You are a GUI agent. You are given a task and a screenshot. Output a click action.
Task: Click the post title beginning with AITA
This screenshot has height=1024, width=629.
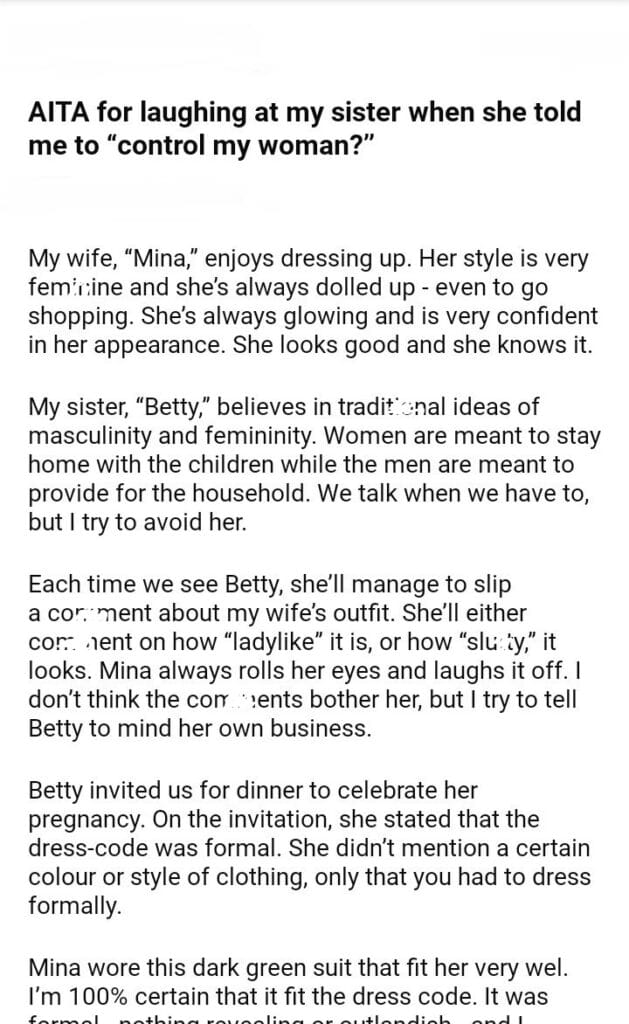(x=304, y=127)
